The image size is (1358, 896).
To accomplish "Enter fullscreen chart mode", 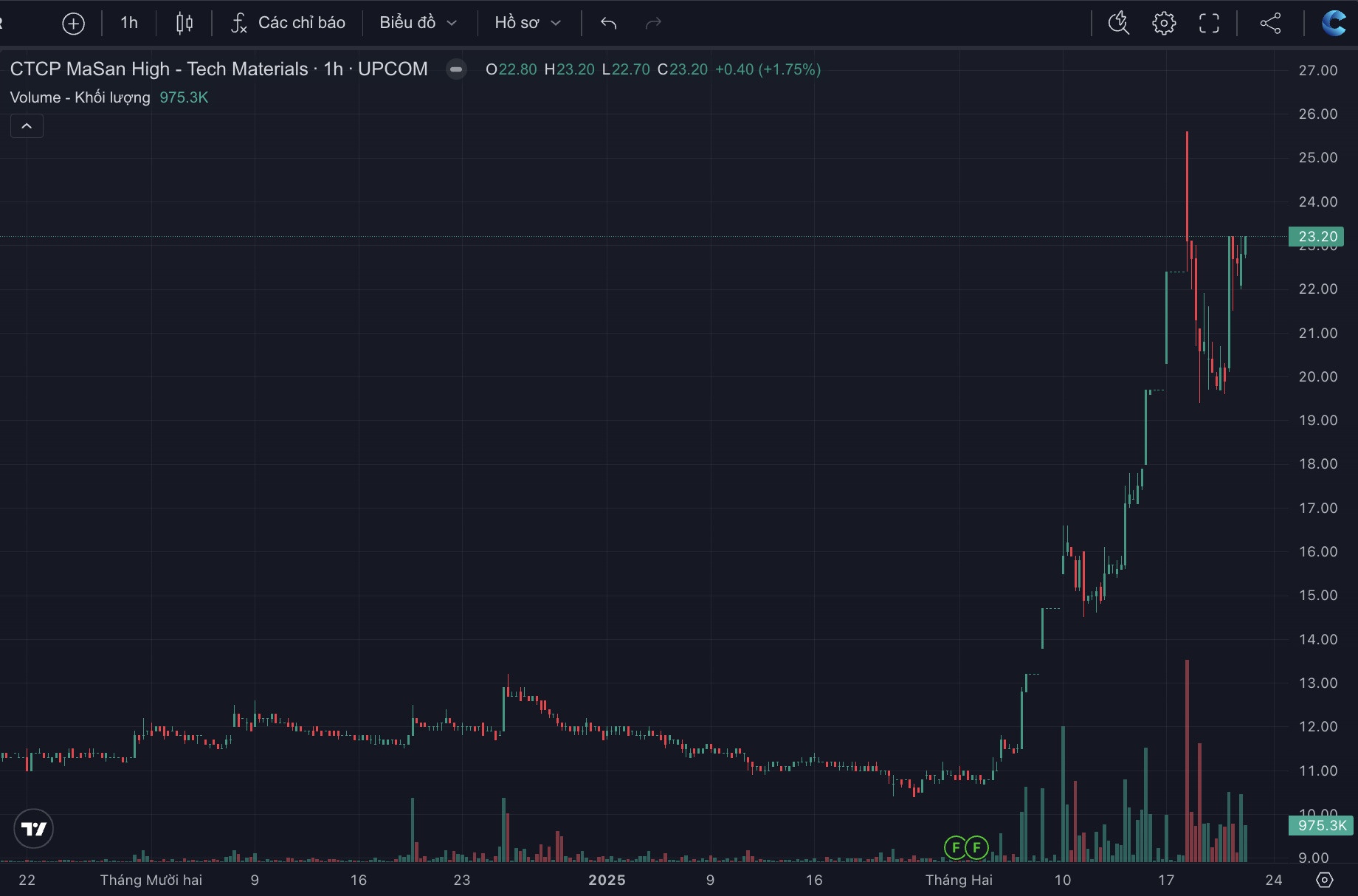I will coord(1209,23).
